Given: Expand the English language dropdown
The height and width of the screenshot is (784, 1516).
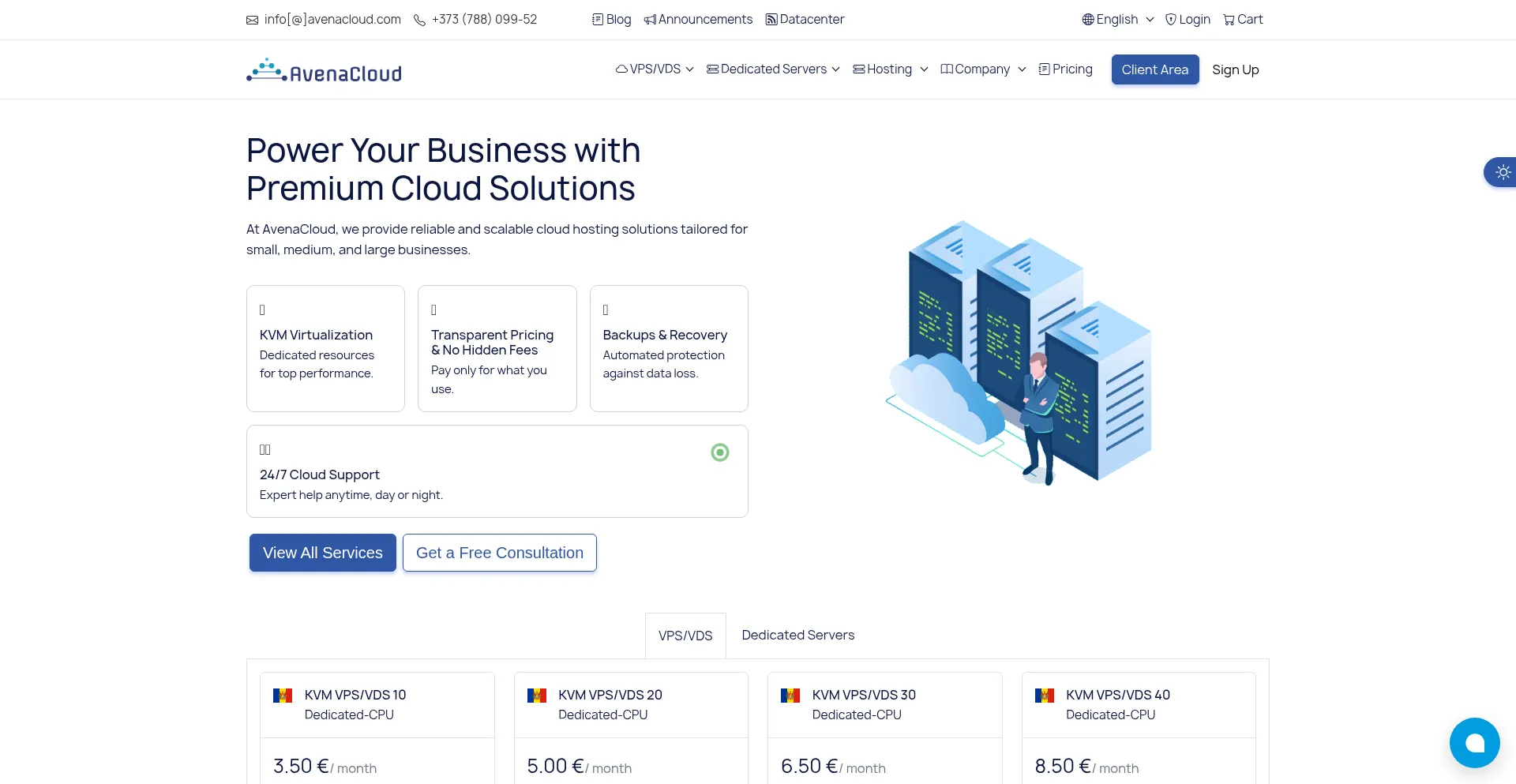Looking at the screenshot, I should 1117,20.
